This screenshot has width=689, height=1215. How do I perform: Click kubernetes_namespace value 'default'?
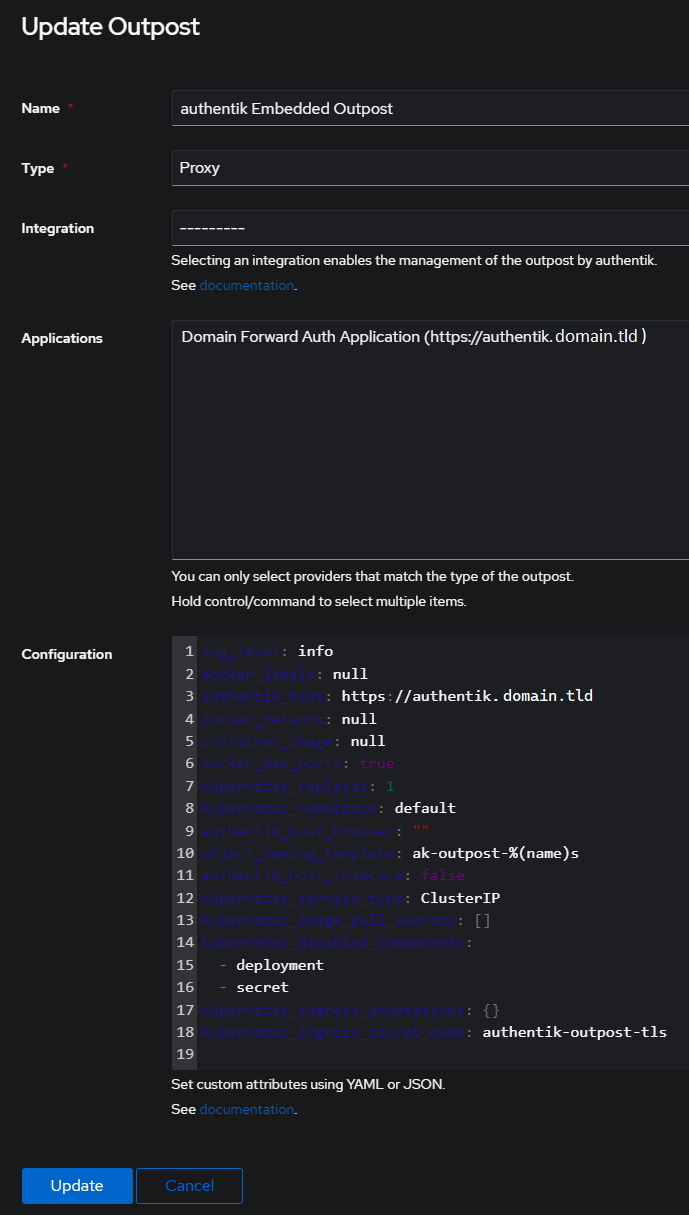click(x=425, y=808)
